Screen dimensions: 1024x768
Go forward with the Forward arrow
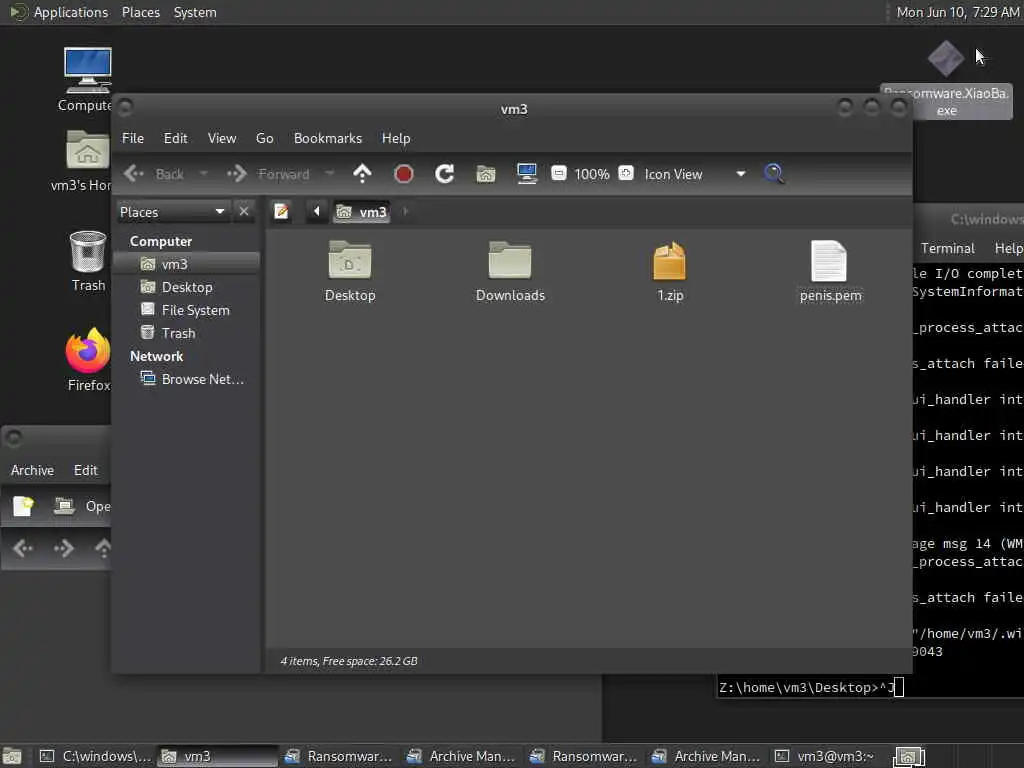[x=268, y=174]
